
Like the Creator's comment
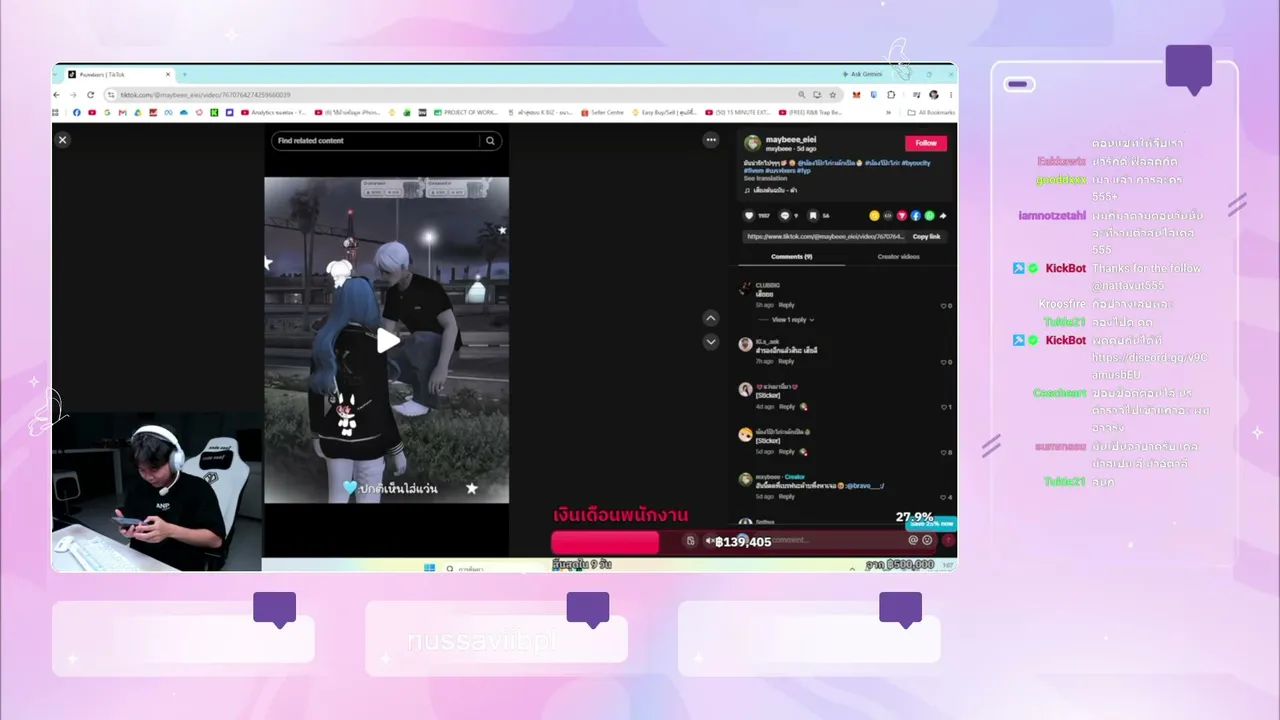[x=943, y=497]
